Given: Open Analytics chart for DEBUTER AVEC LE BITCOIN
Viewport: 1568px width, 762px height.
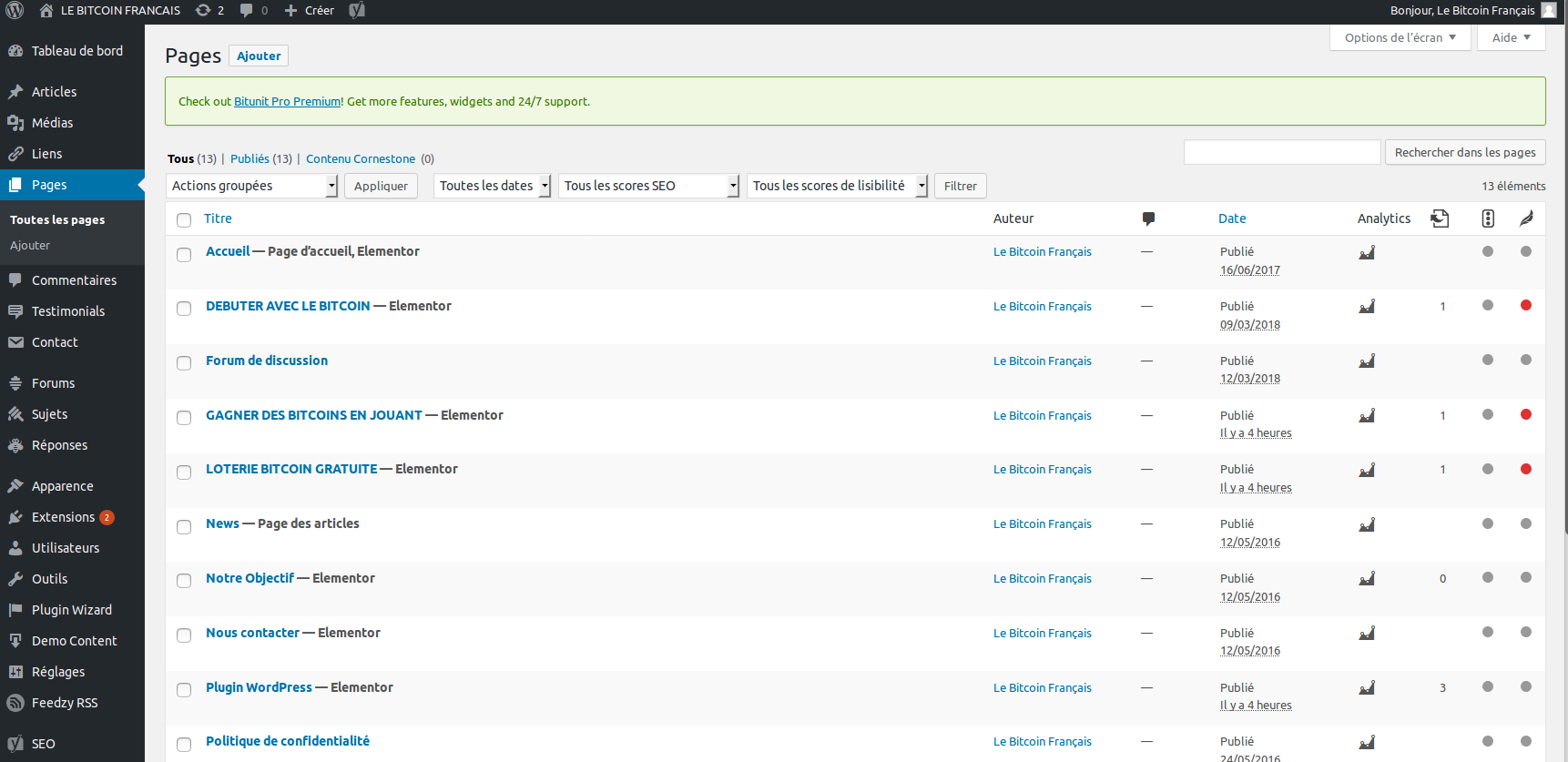Looking at the screenshot, I should coord(1367,307).
